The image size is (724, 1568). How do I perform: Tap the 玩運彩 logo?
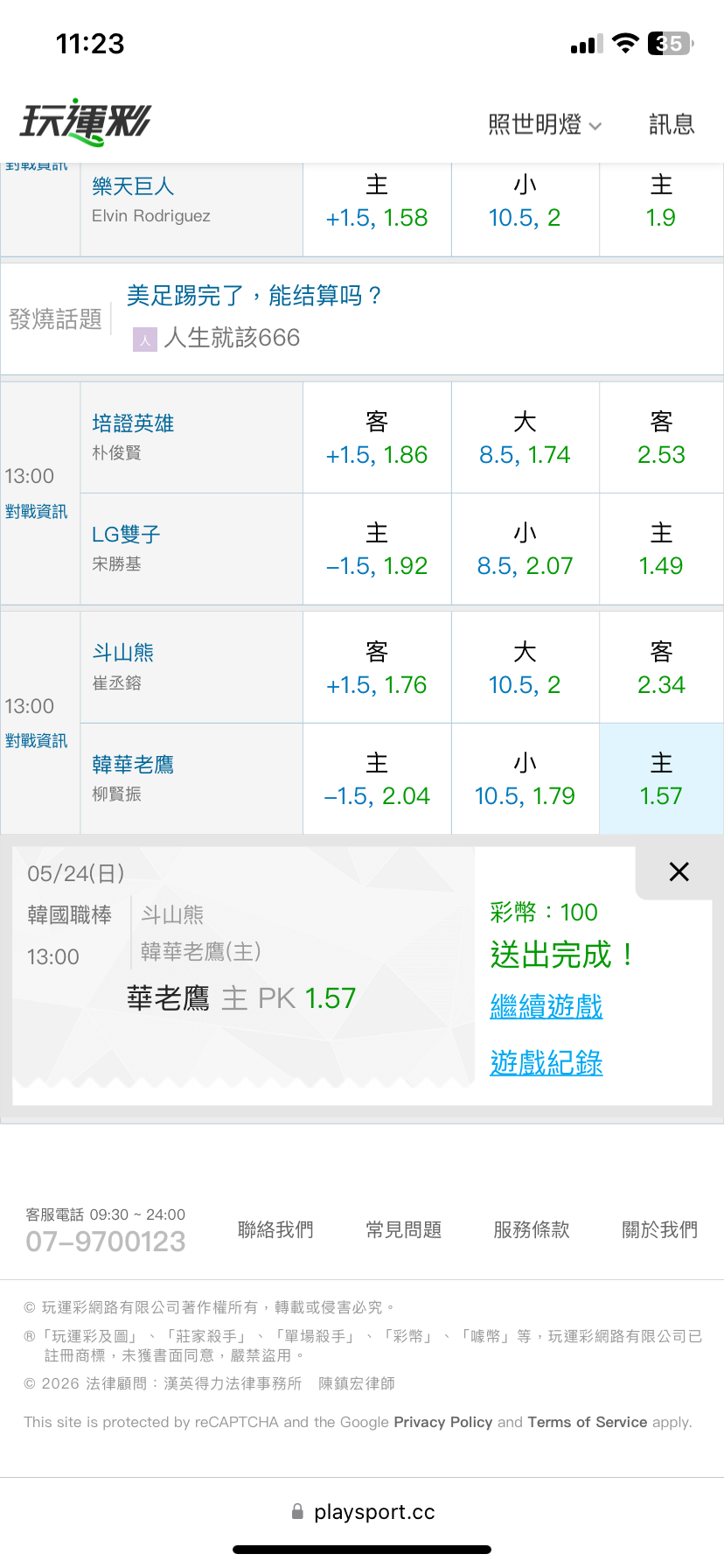(x=85, y=122)
